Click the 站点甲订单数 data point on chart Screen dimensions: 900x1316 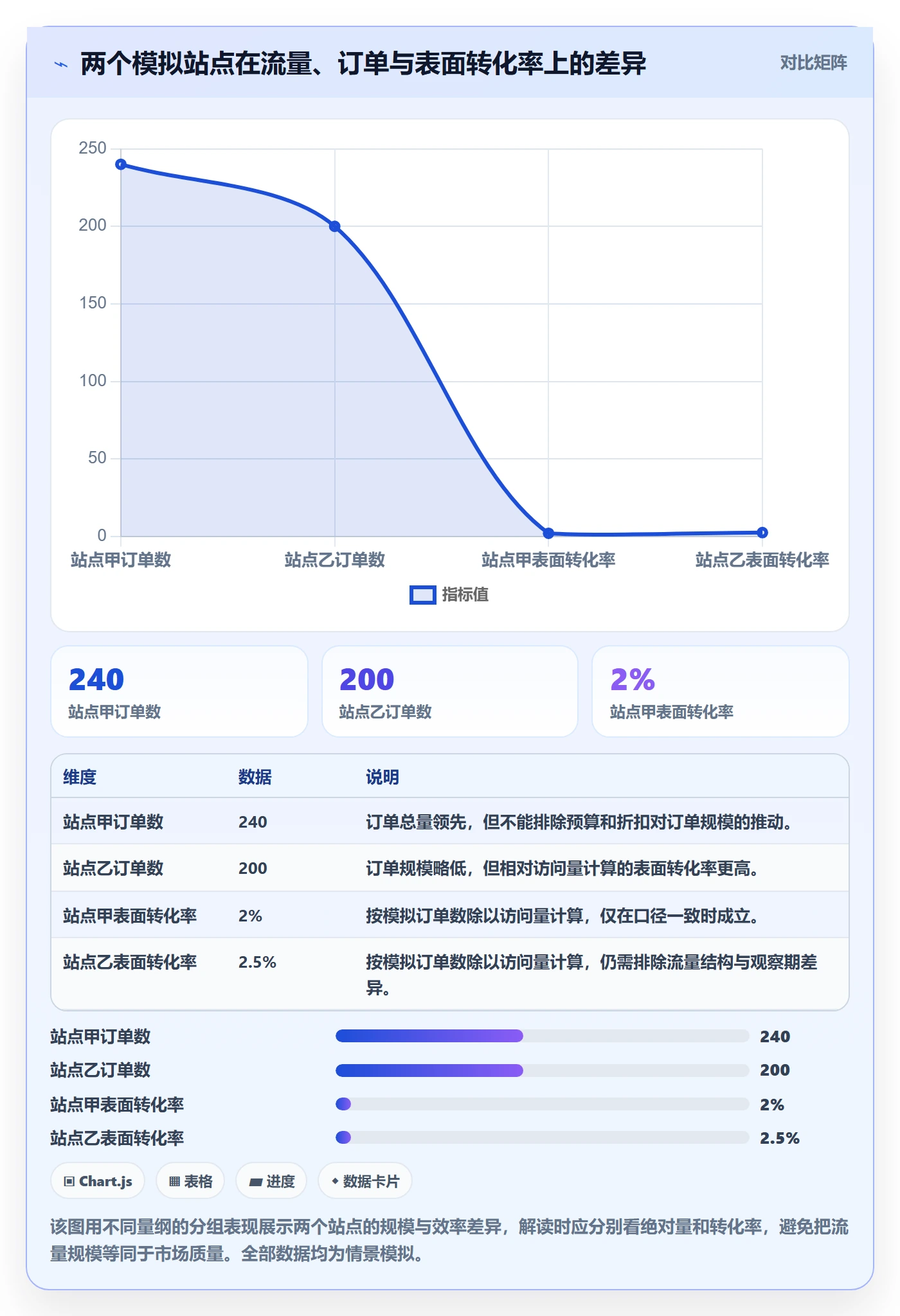[121, 164]
